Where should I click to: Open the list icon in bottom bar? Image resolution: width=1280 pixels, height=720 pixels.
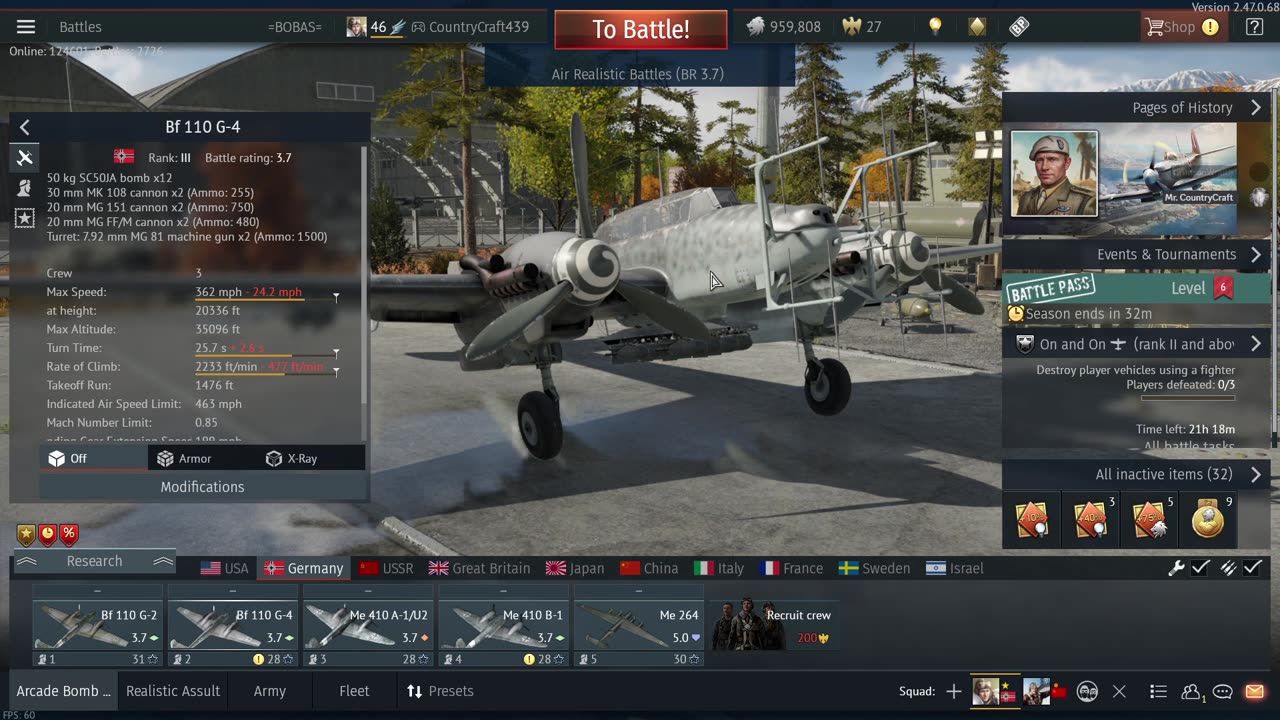(1158, 691)
